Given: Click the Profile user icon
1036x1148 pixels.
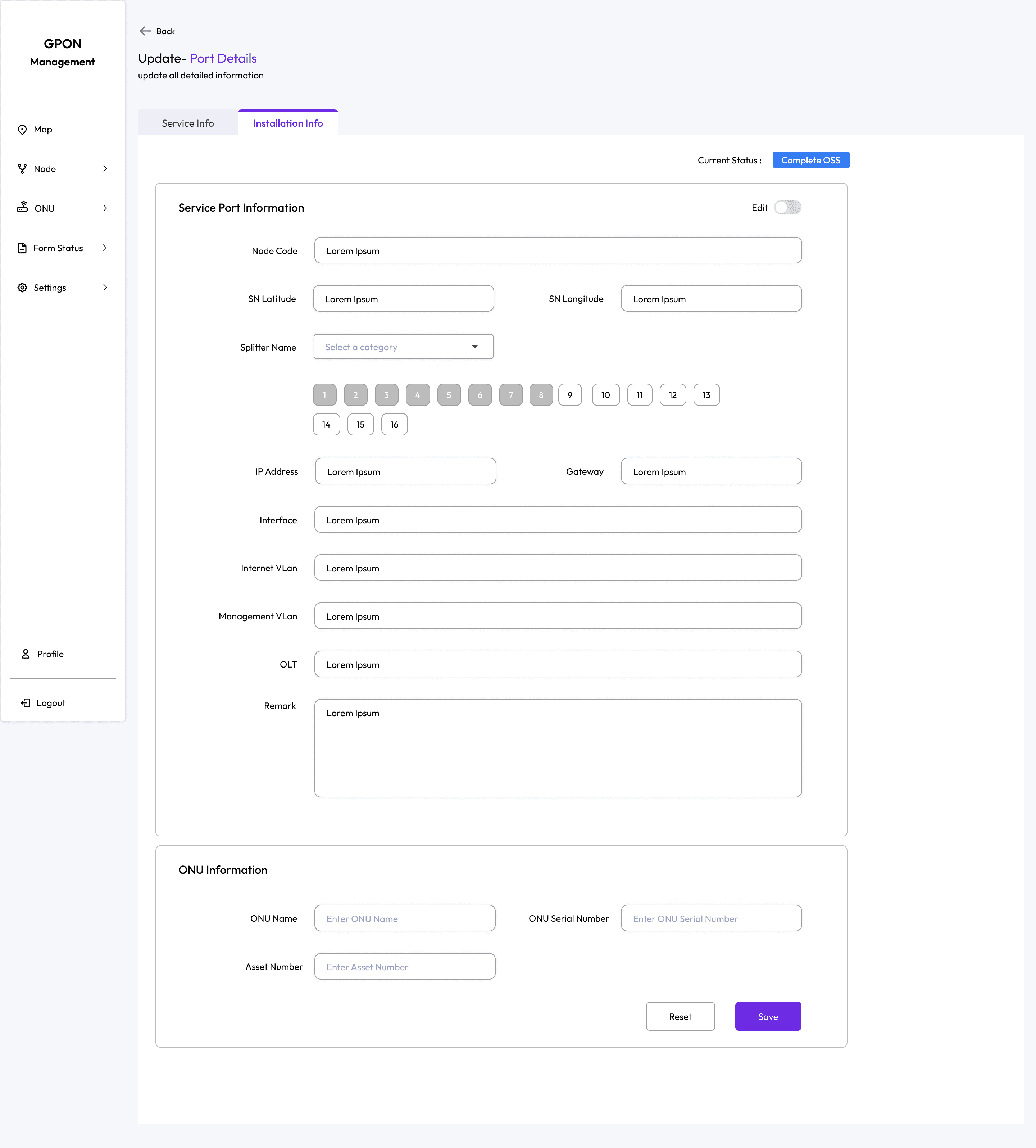Looking at the screenshot, I should [x=26, y=654].
